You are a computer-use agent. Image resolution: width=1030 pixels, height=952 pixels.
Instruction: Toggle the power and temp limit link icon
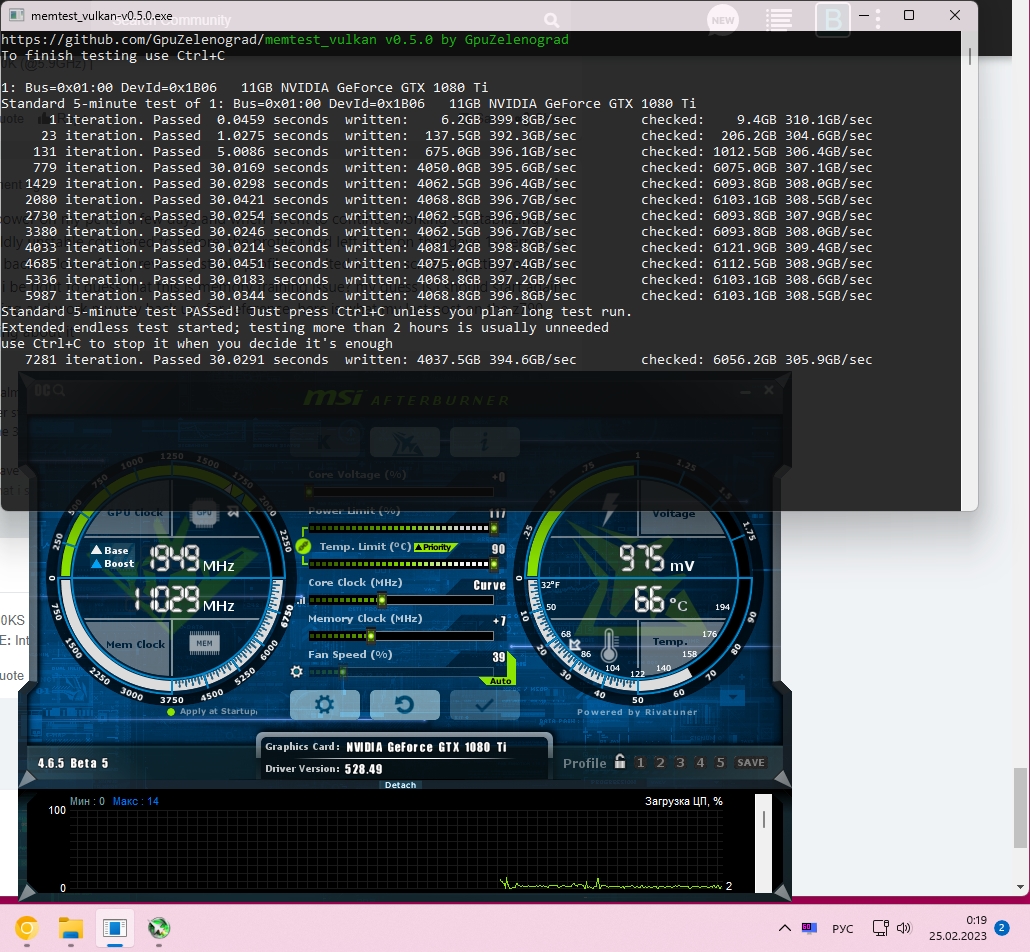[303, 546]
